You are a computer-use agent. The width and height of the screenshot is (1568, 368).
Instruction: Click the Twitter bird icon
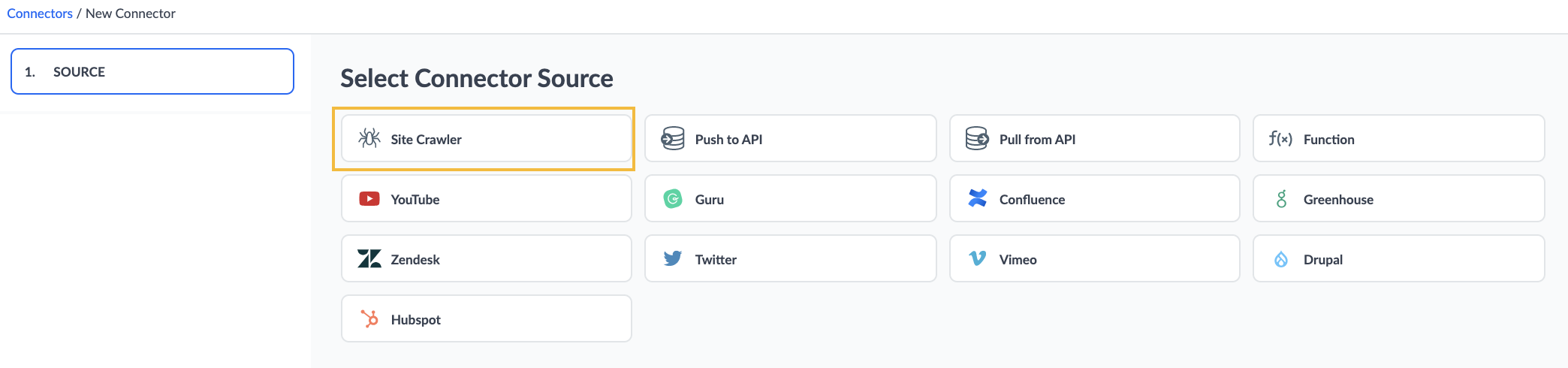pos(673,258)
